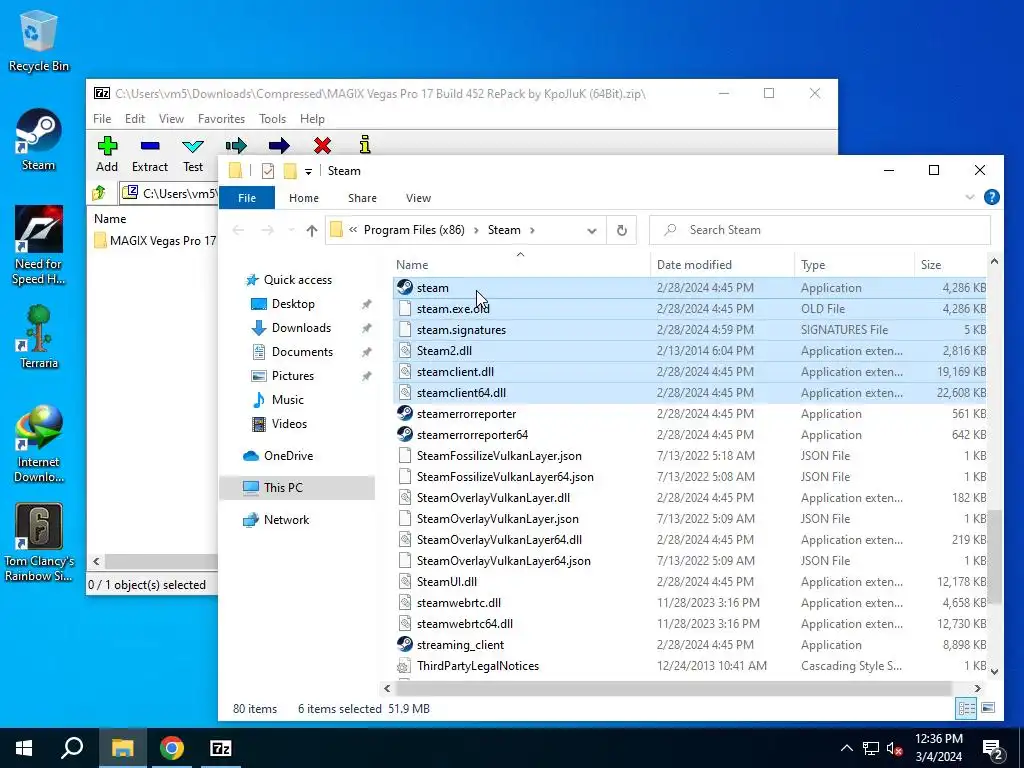
Task: Open Windows Start menu
Action: pyautogui.click(x=24, y=748)
